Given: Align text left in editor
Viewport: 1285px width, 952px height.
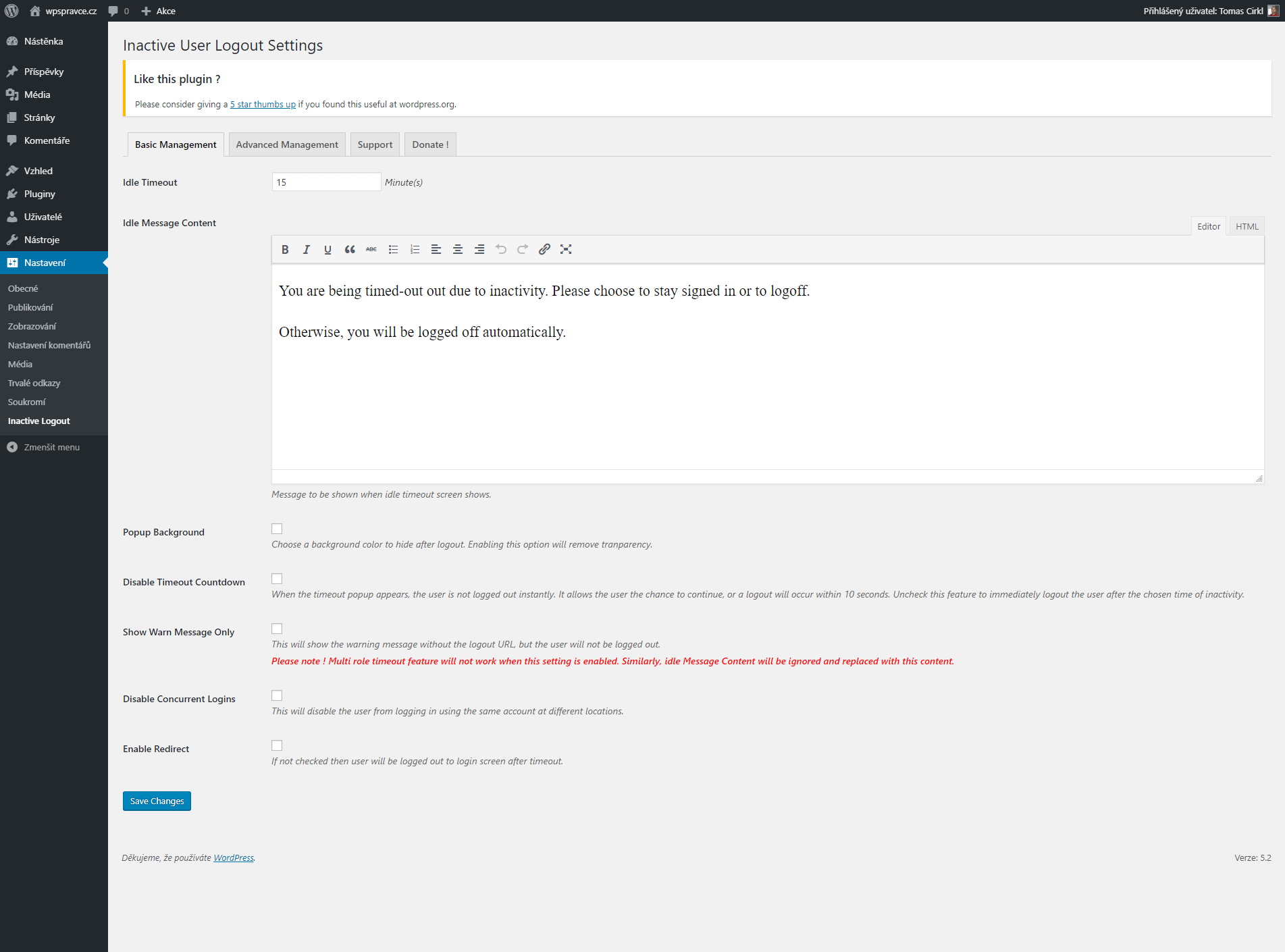Looking at the screenshot, I should click(436, 249).
